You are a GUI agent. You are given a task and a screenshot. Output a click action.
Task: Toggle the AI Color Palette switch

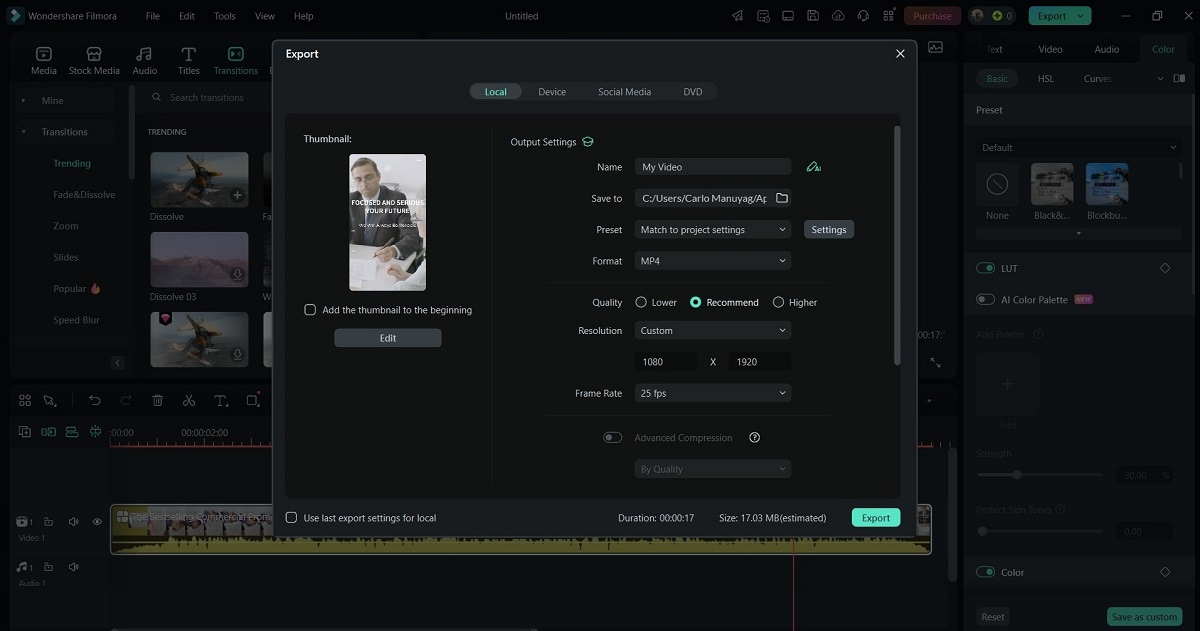click(x=986, y=300)
